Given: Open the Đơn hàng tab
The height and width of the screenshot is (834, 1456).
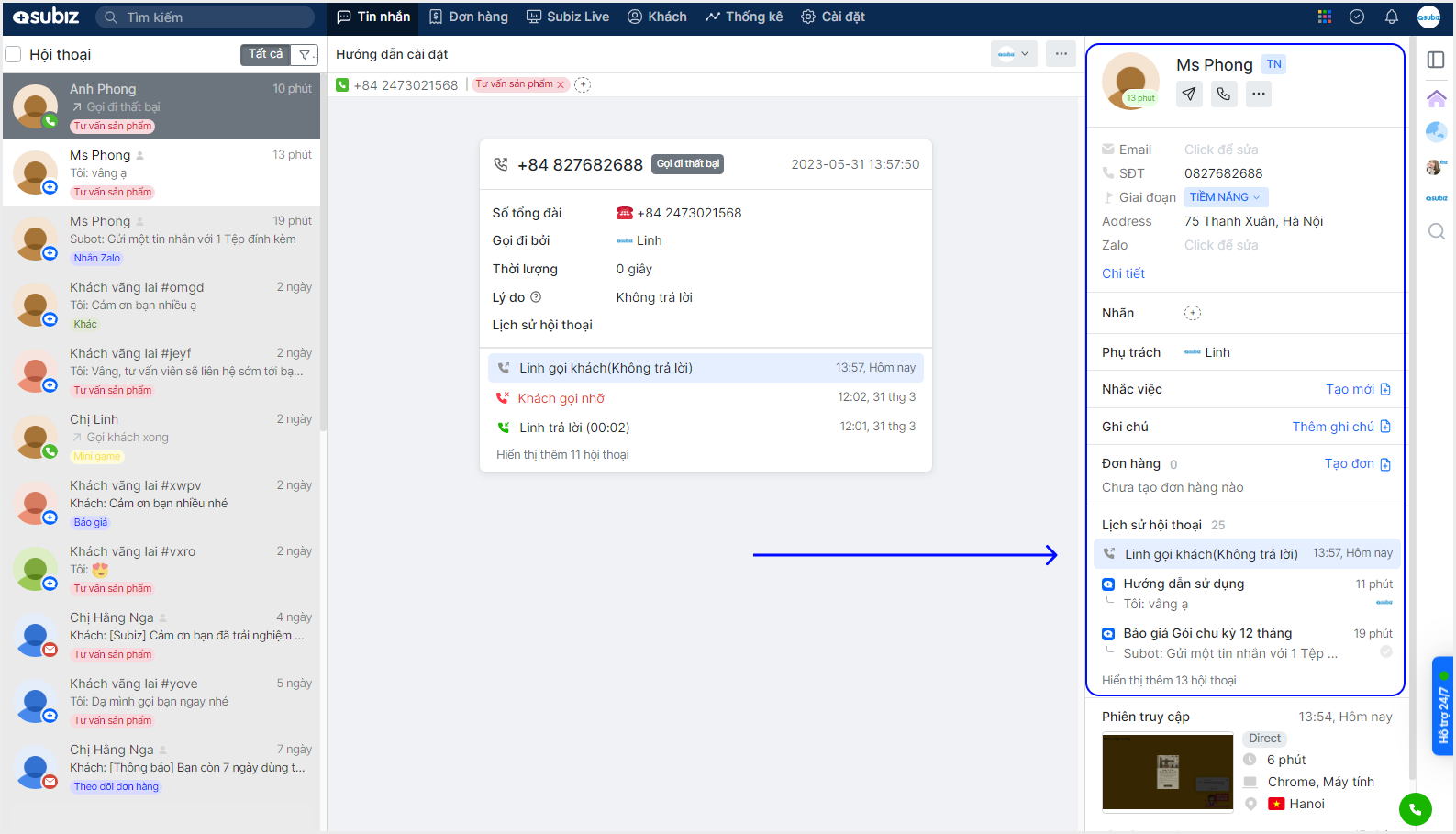Looking at the screenshot, I should click(468, 17).
